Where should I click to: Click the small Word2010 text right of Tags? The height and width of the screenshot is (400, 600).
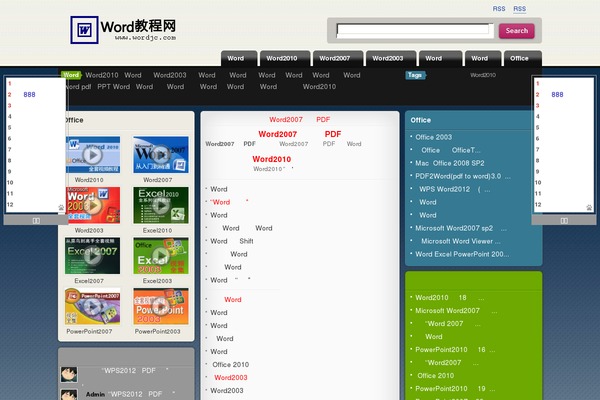(x=483, y=75)
